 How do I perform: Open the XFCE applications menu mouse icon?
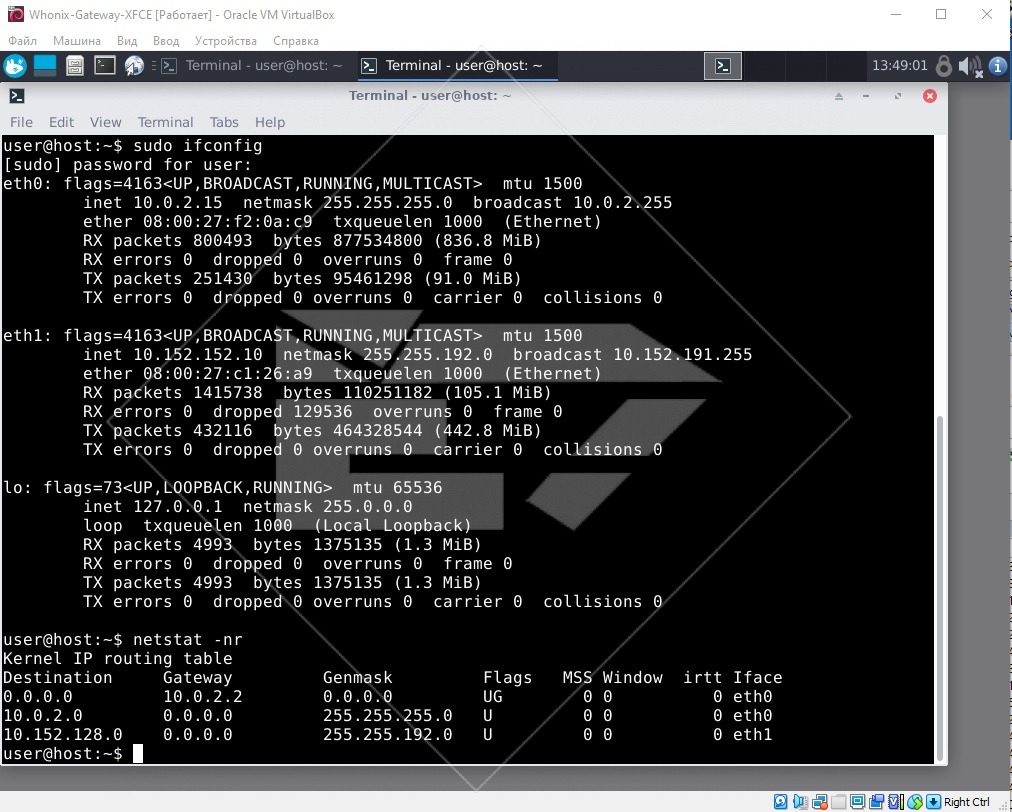coord(15,66)
